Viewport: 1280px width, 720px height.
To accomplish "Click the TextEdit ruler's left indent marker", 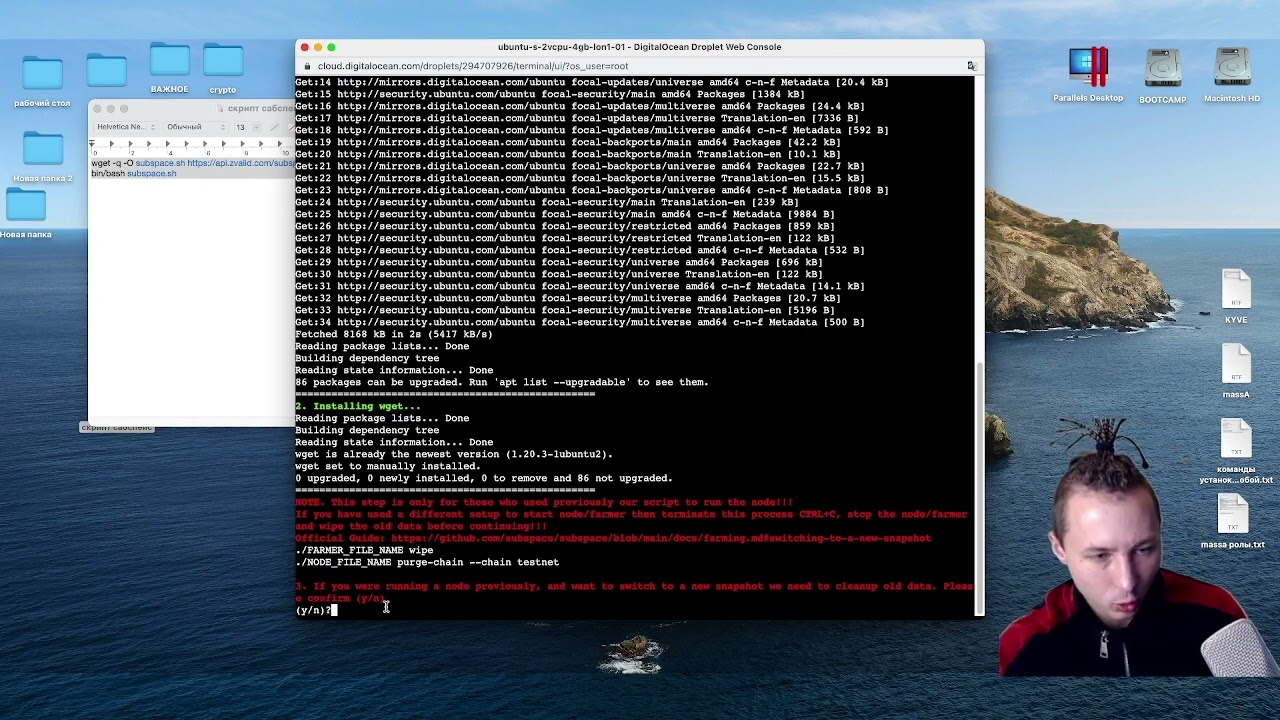I will pos(92,145).
